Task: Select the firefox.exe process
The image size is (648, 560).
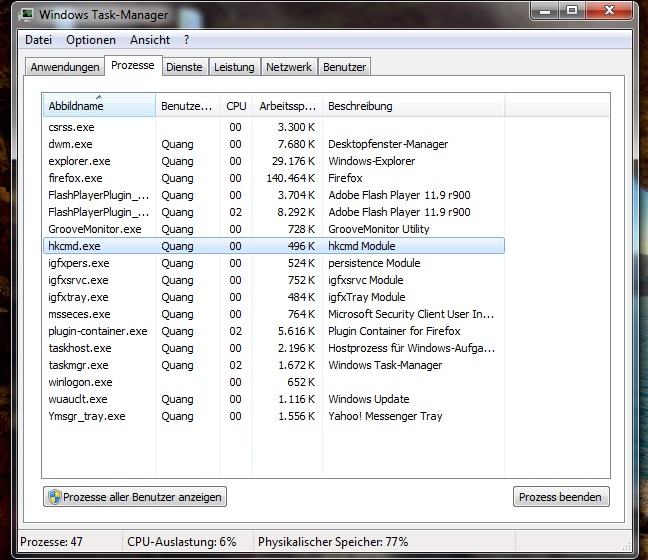Action: (x=274, y=178)
